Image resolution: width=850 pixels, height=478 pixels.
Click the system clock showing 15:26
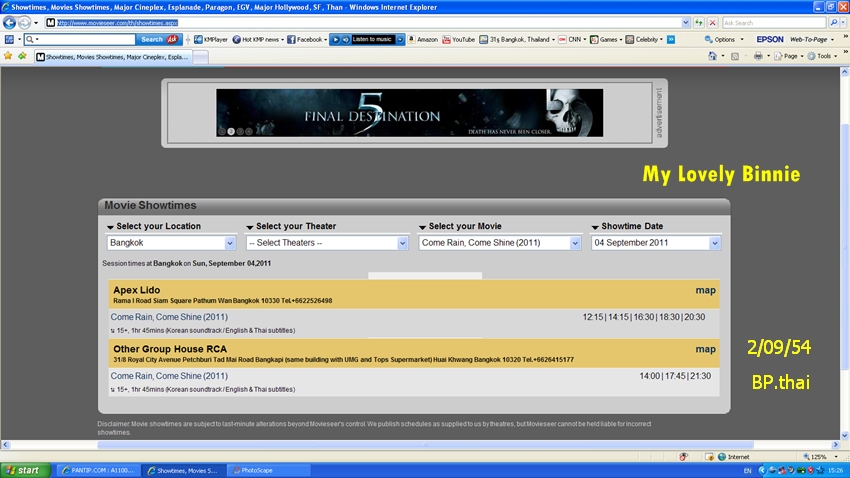(x=835, y=470)
